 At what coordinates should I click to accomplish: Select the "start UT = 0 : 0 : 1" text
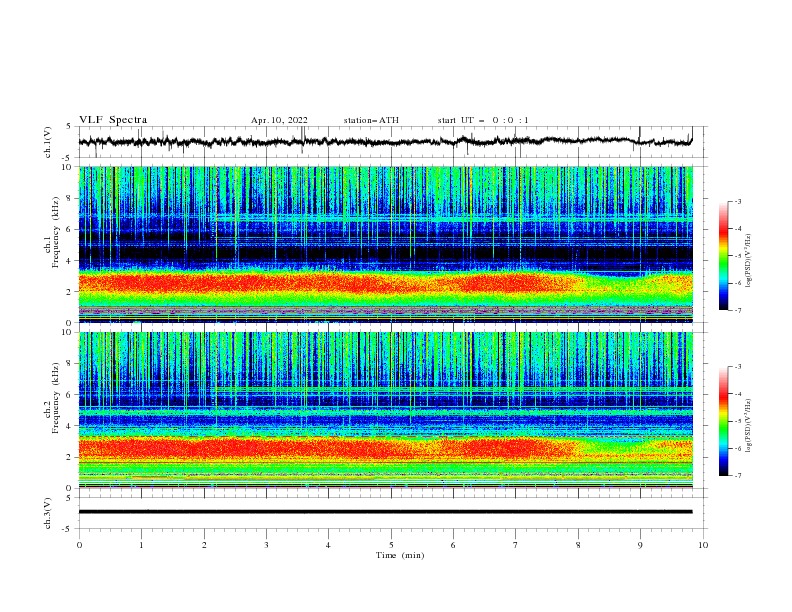point(483,120)
